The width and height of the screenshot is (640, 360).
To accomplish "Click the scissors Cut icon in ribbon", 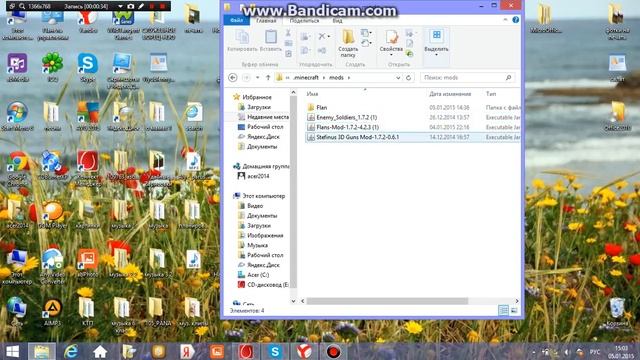I will 288,33.
